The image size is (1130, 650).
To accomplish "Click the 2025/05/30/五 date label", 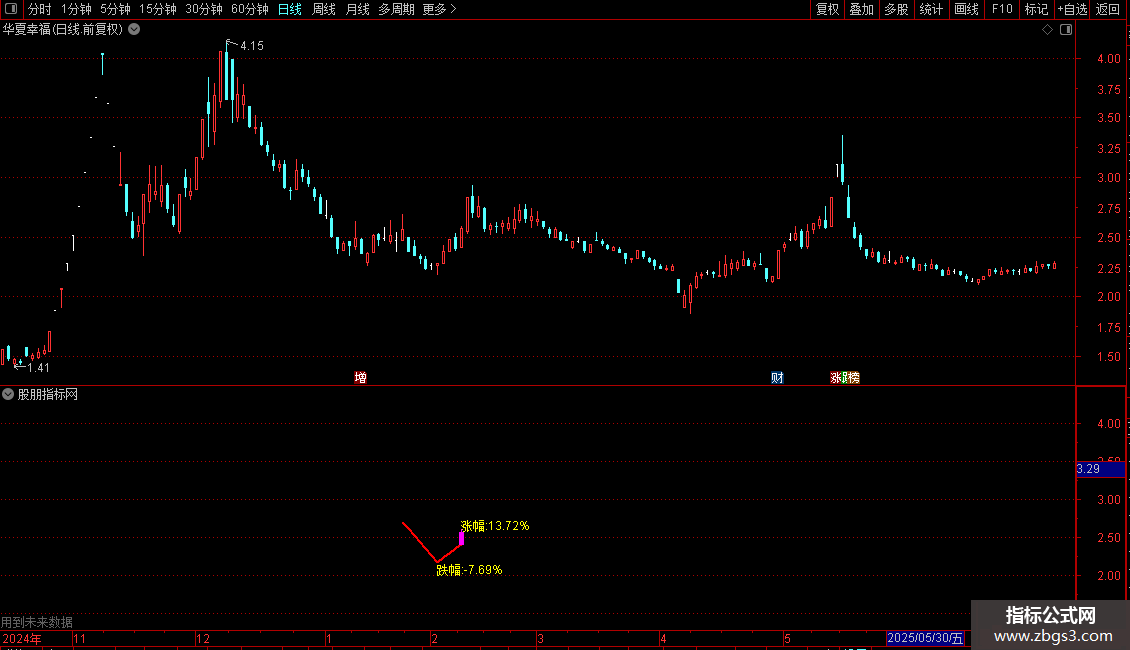I will click(925, 638).
